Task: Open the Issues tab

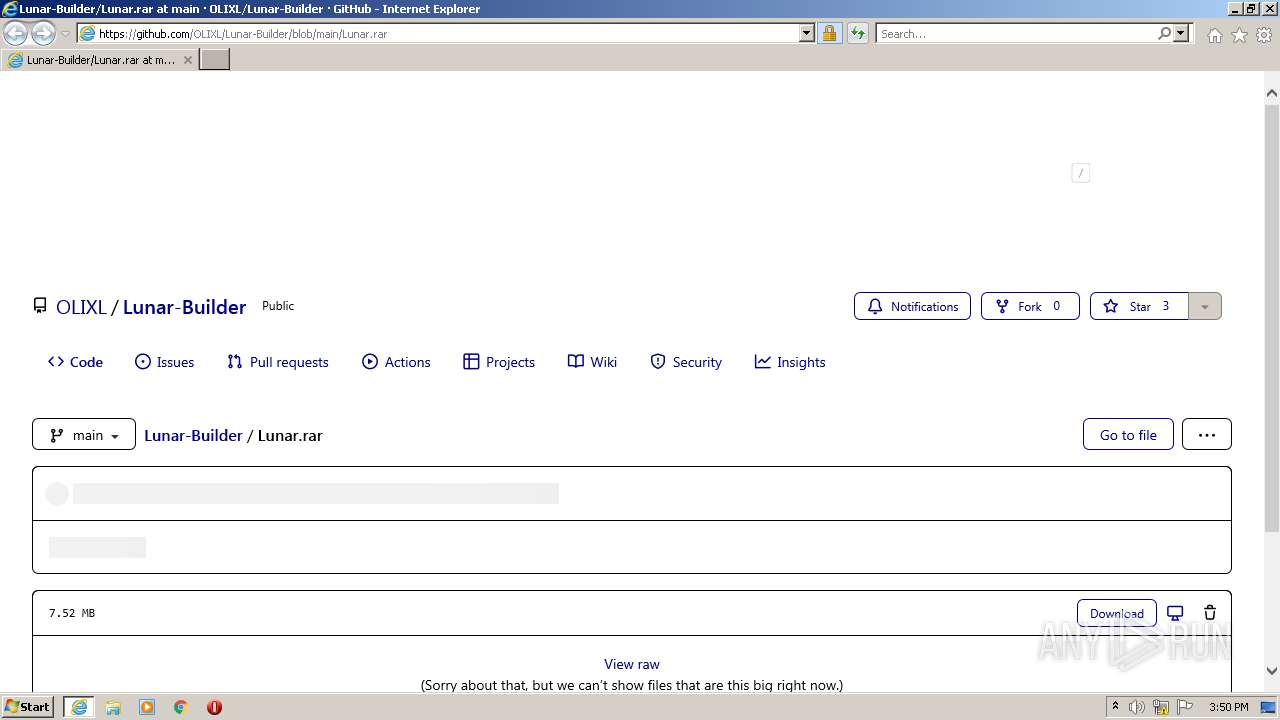Action: (x=165, y=362)
